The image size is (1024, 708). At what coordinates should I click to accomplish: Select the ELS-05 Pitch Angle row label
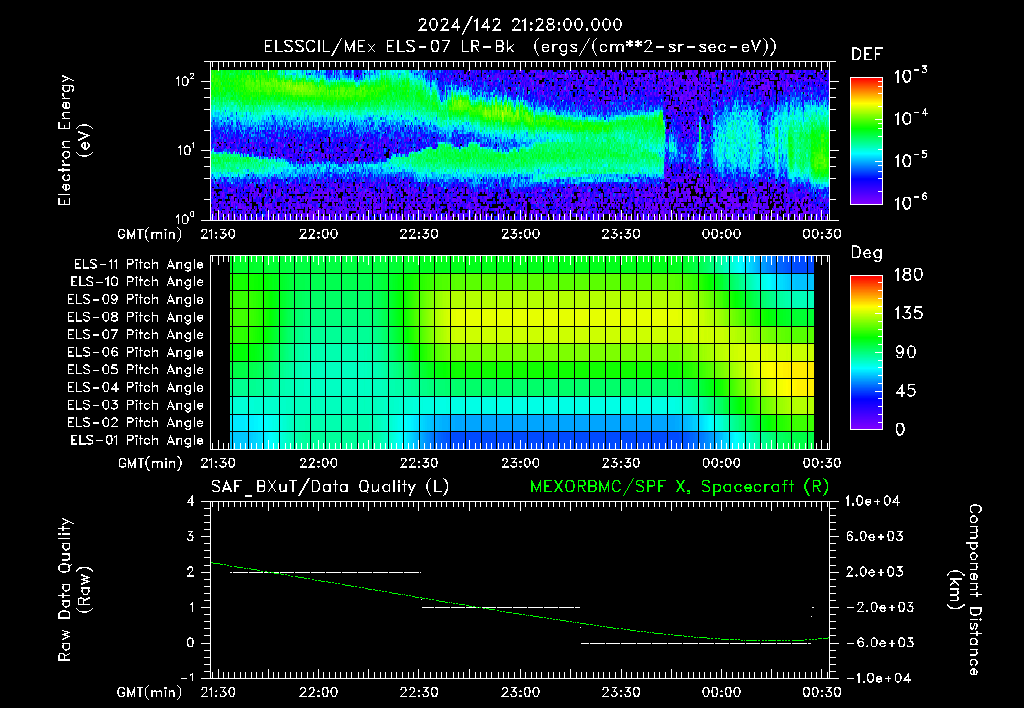click(135, 370)
